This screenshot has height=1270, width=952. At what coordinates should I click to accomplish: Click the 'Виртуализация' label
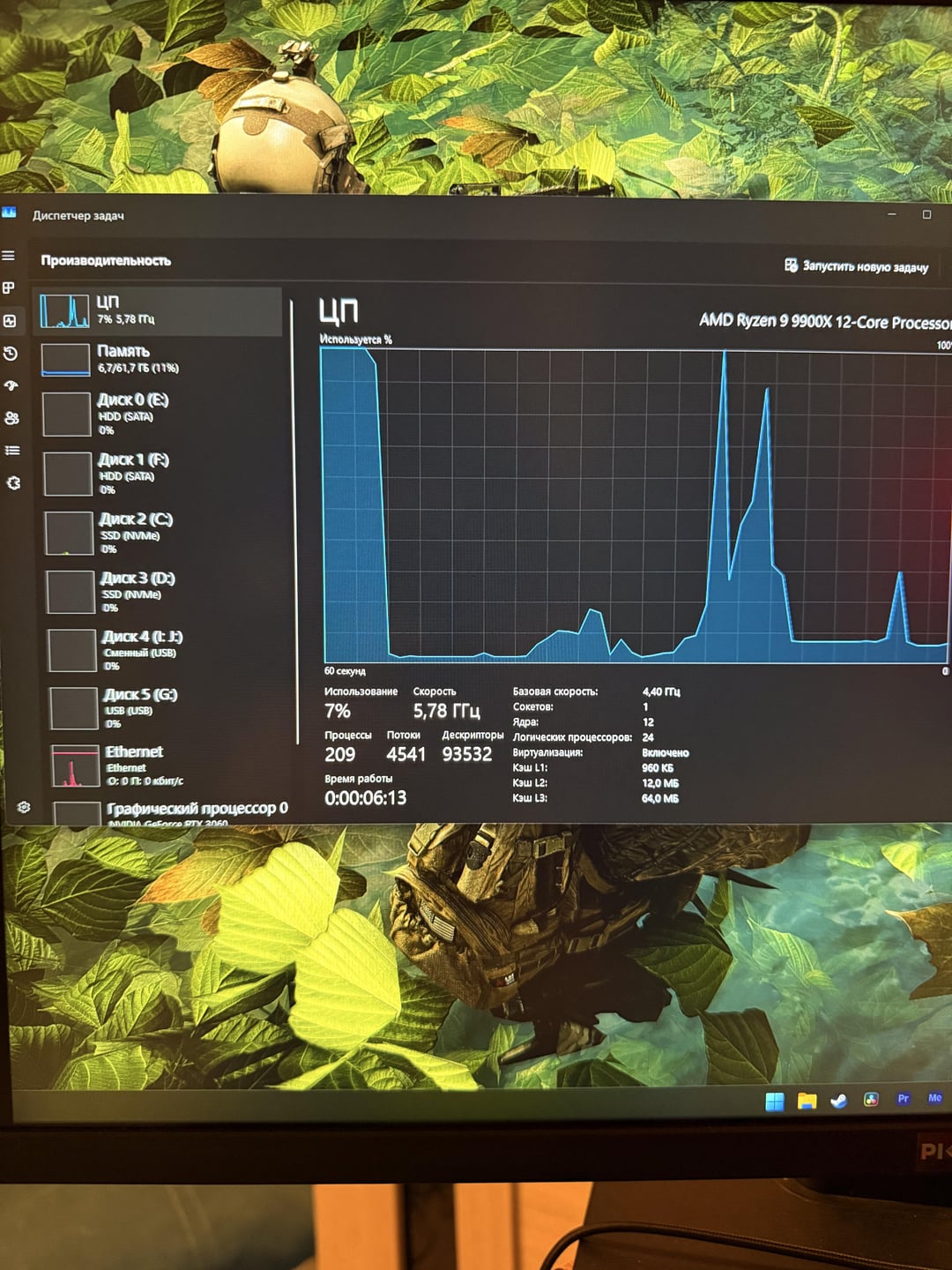tap(547, 752)
